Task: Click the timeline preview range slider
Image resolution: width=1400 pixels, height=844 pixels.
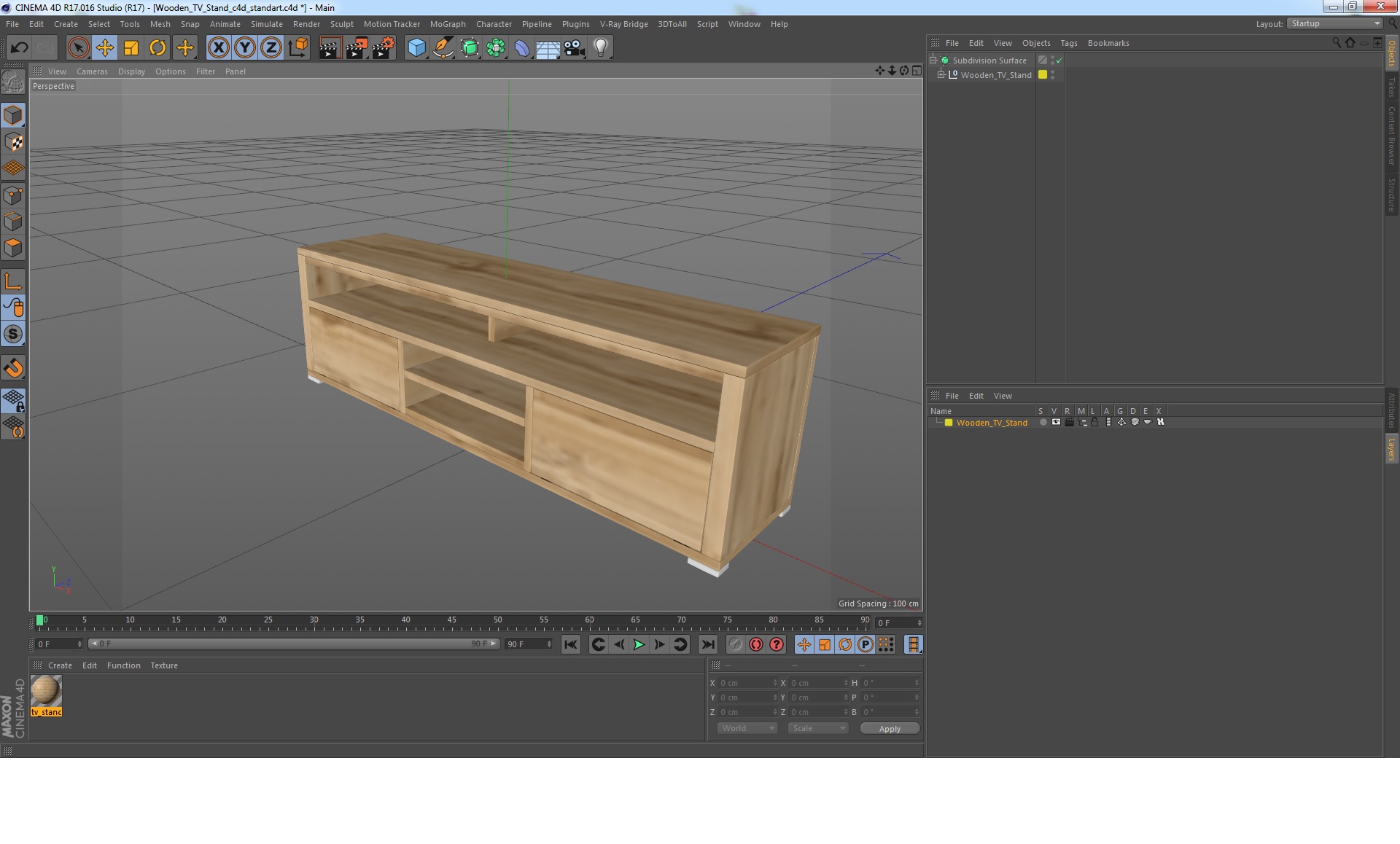Action: tap(294, 644)
